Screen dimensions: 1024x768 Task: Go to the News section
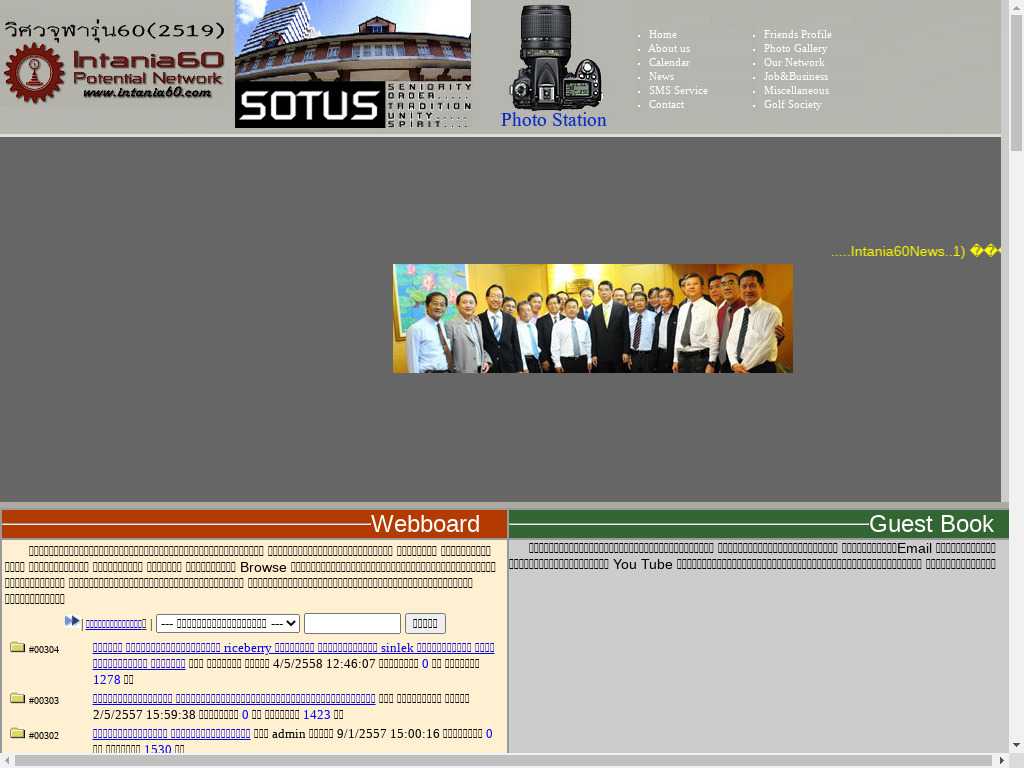[661, 76]
